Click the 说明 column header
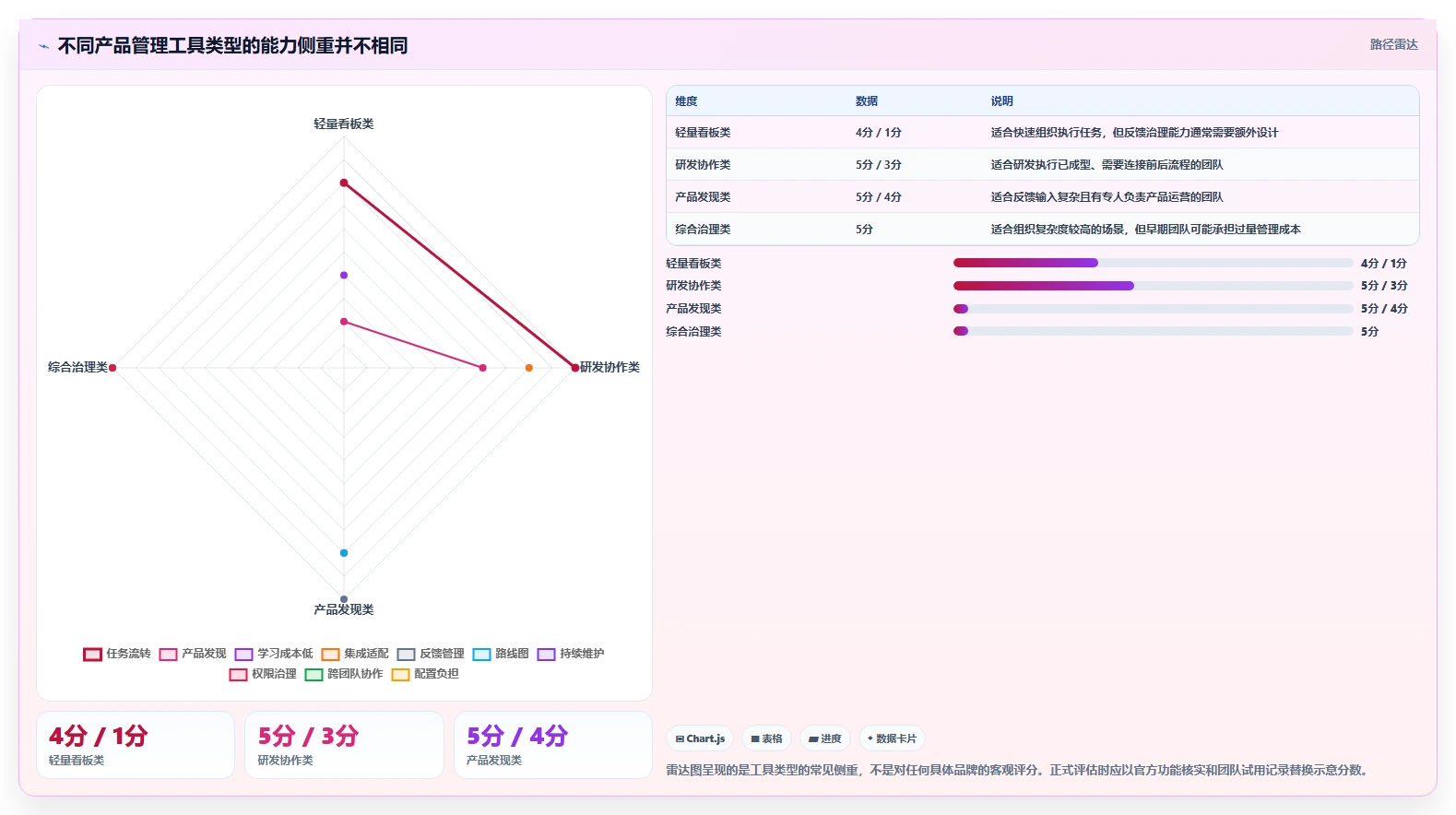Screen dimensions: 1456x815 1002,101
